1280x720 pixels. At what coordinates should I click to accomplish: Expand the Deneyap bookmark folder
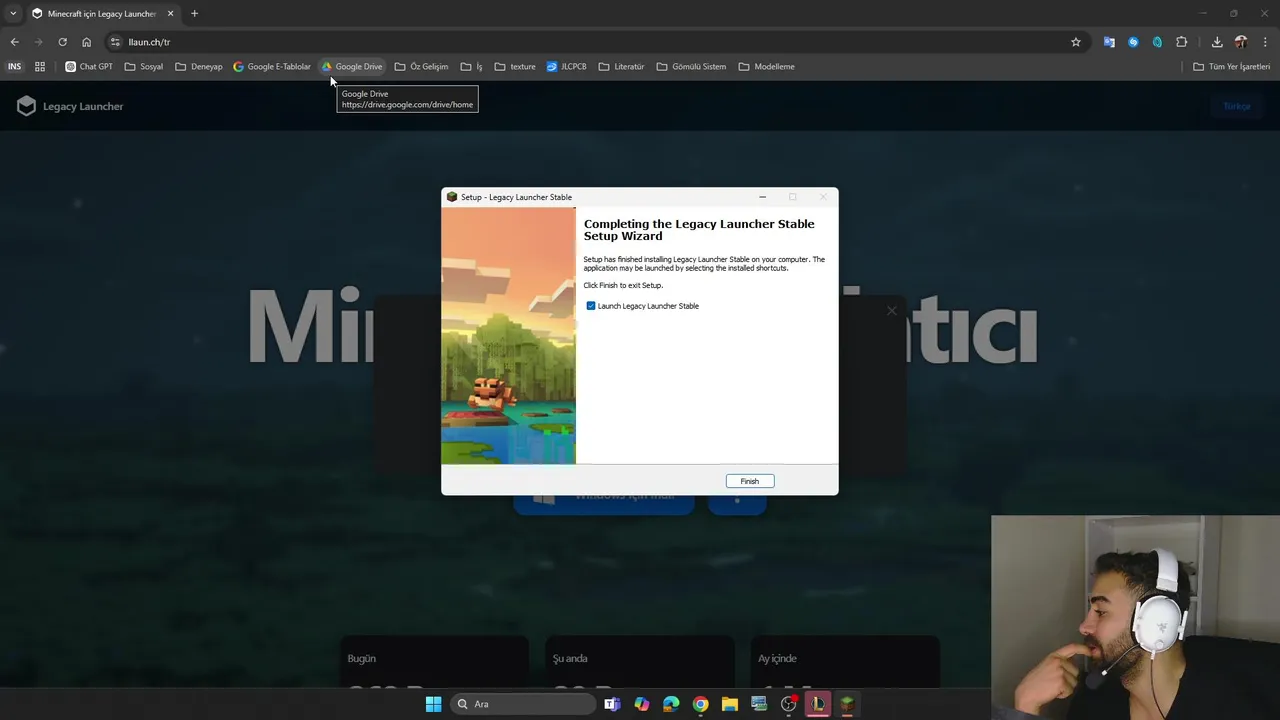tap(199, 67)
